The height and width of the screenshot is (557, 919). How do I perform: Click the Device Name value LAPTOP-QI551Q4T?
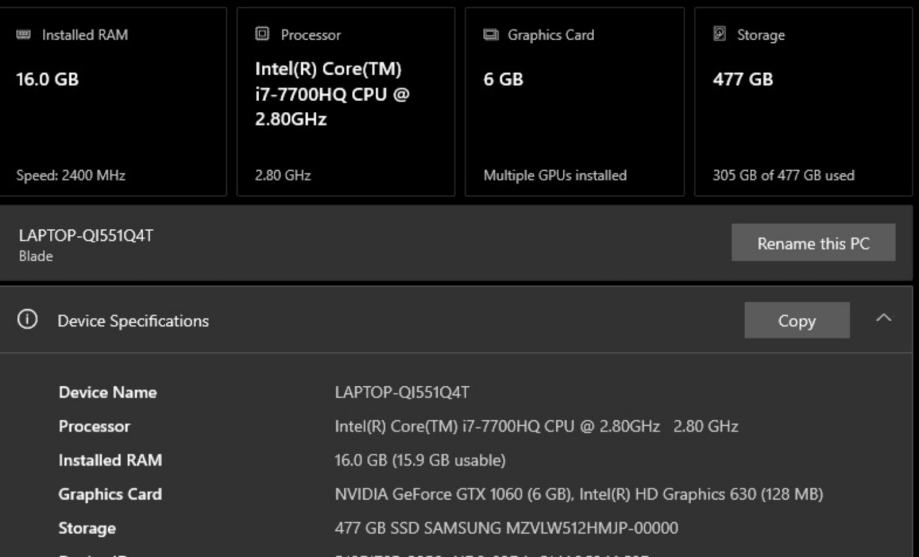[x=402, y=392]
